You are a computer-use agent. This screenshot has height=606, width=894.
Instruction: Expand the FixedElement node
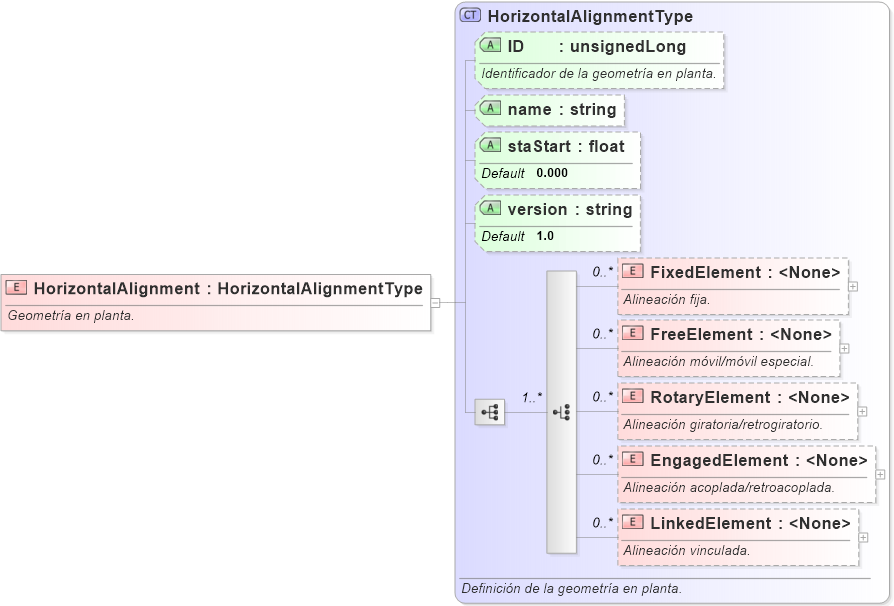click(x=853, y=287)
